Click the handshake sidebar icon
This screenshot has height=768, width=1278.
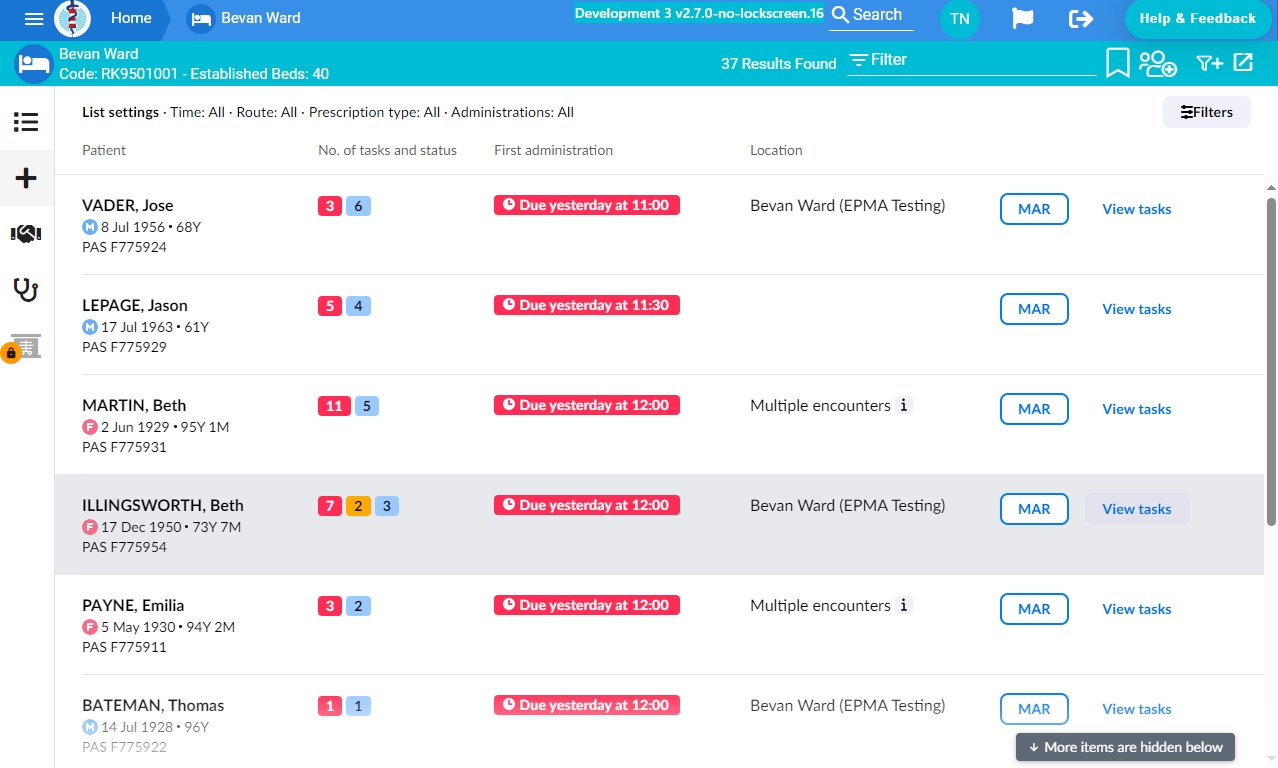26,233
